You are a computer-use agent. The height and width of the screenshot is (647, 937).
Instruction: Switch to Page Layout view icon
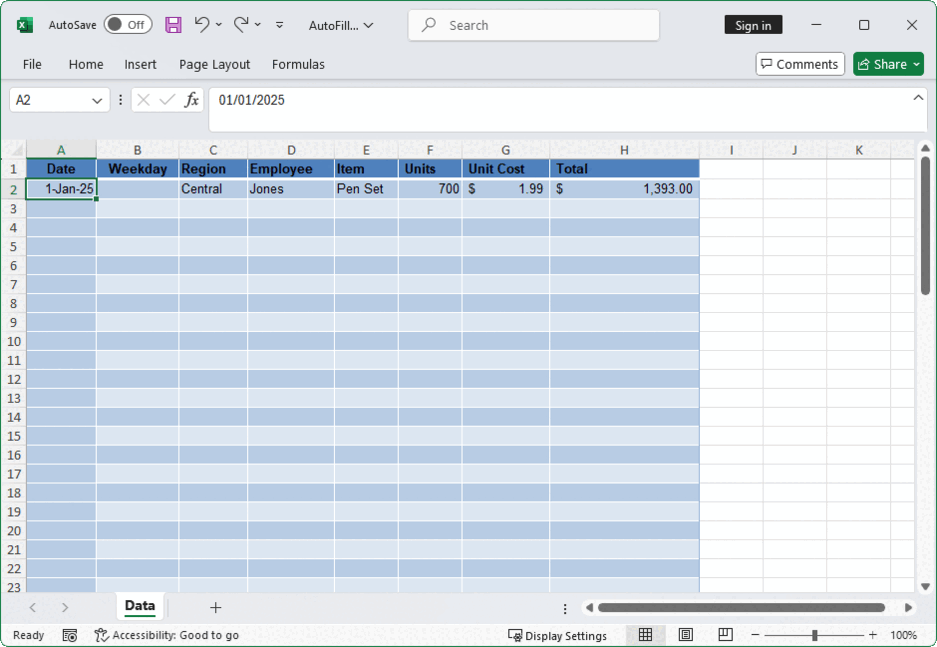point(685,635)
